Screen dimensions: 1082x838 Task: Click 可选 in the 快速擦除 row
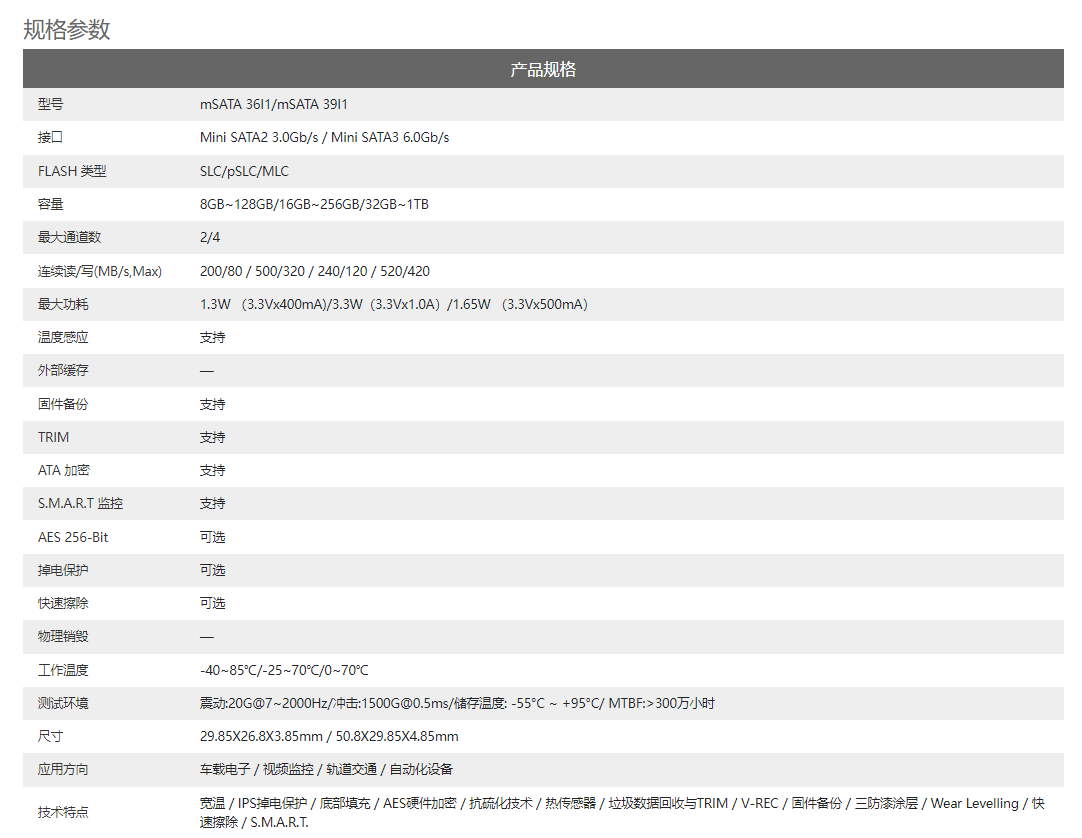click(x=213, y=604)
